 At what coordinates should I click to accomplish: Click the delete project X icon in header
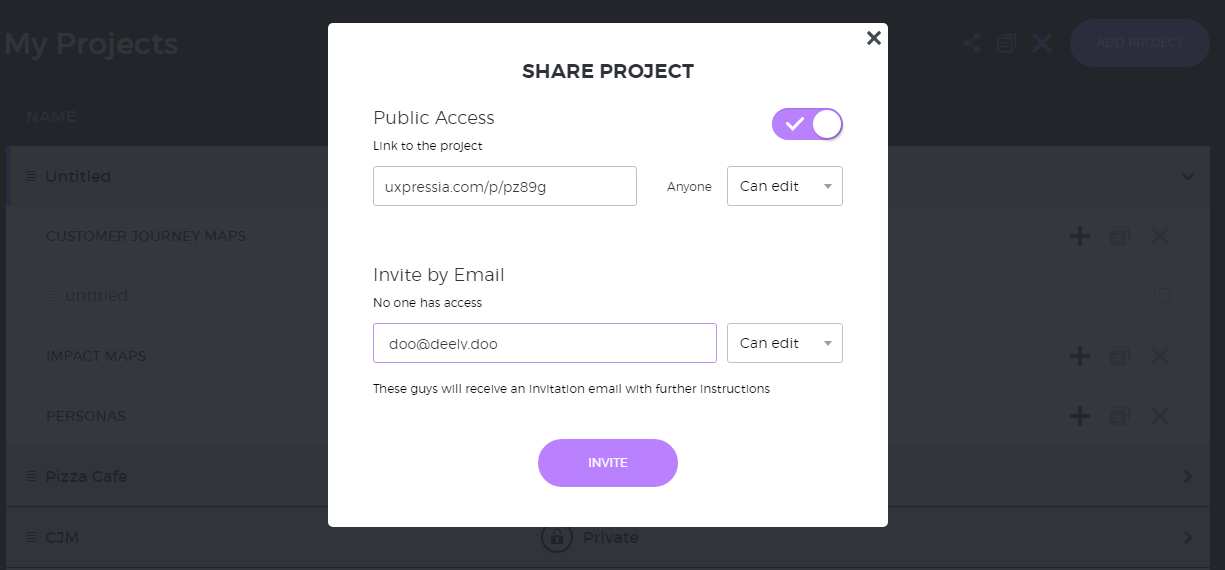pyautogui.click(x=1042, y=43)
